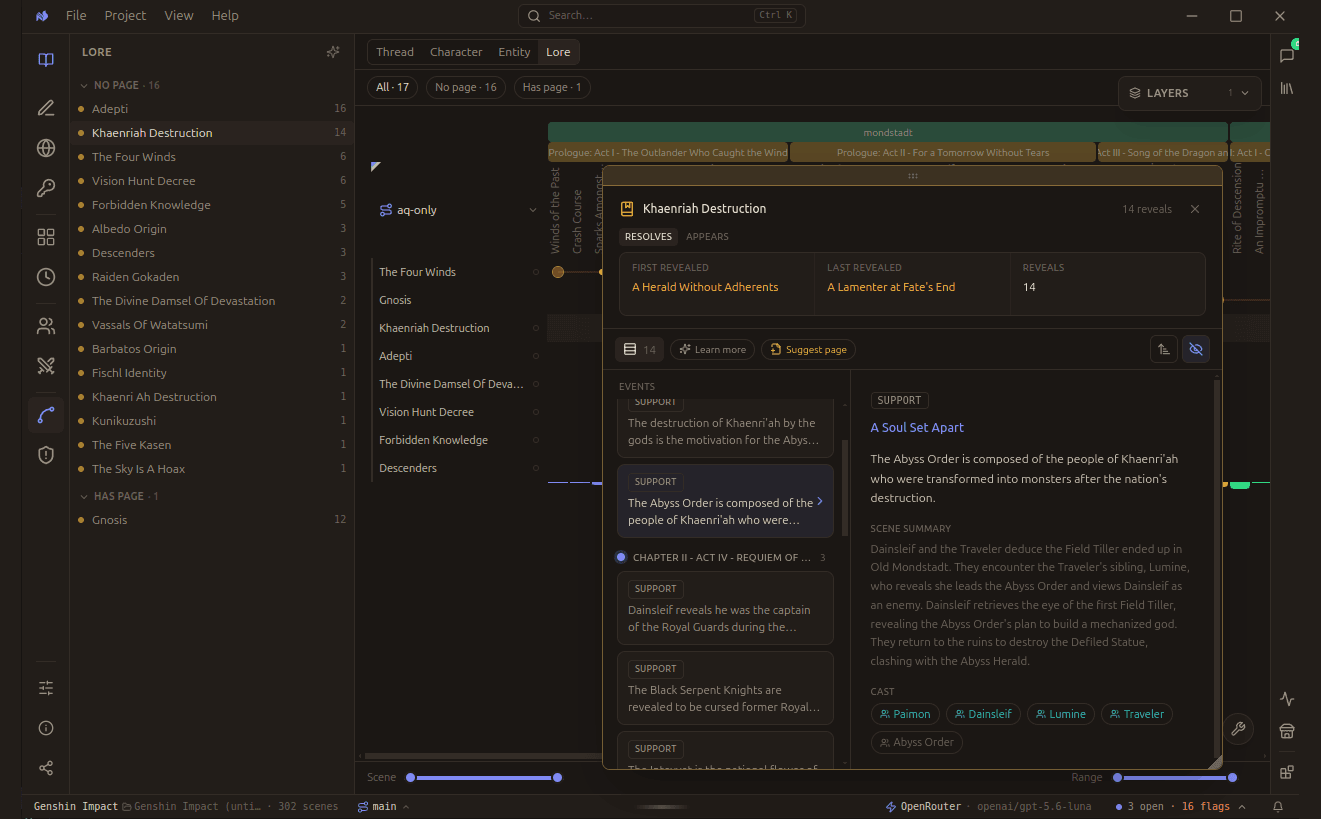This screenshot has height=819, width=1321.
Task: Switch to the APPEARS view in the popup
Action: coord(707,237)
